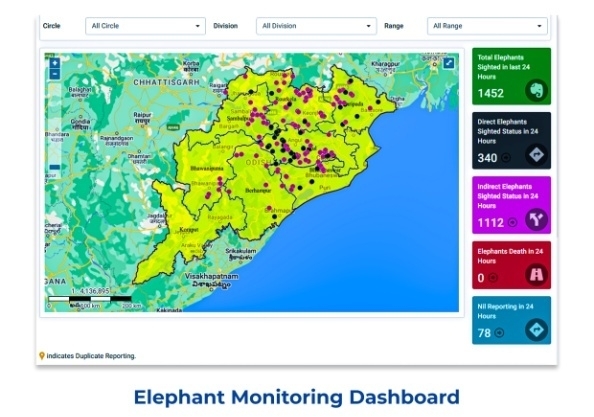
Task: Click the Raipur city label on the map
Action: [142, 115]
